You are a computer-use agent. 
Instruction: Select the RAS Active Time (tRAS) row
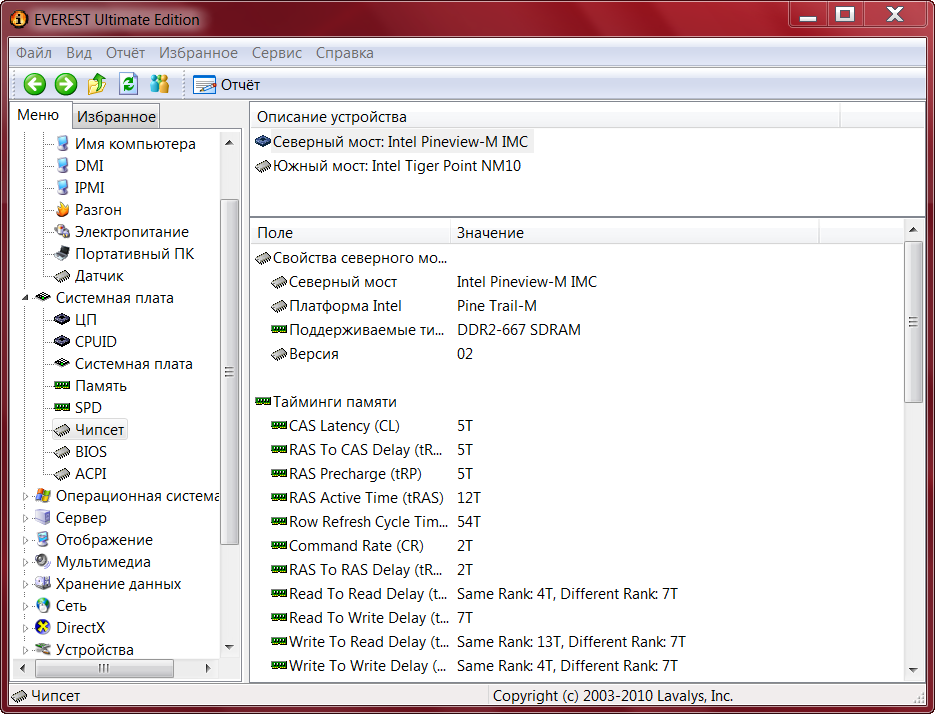coord(576,498)
